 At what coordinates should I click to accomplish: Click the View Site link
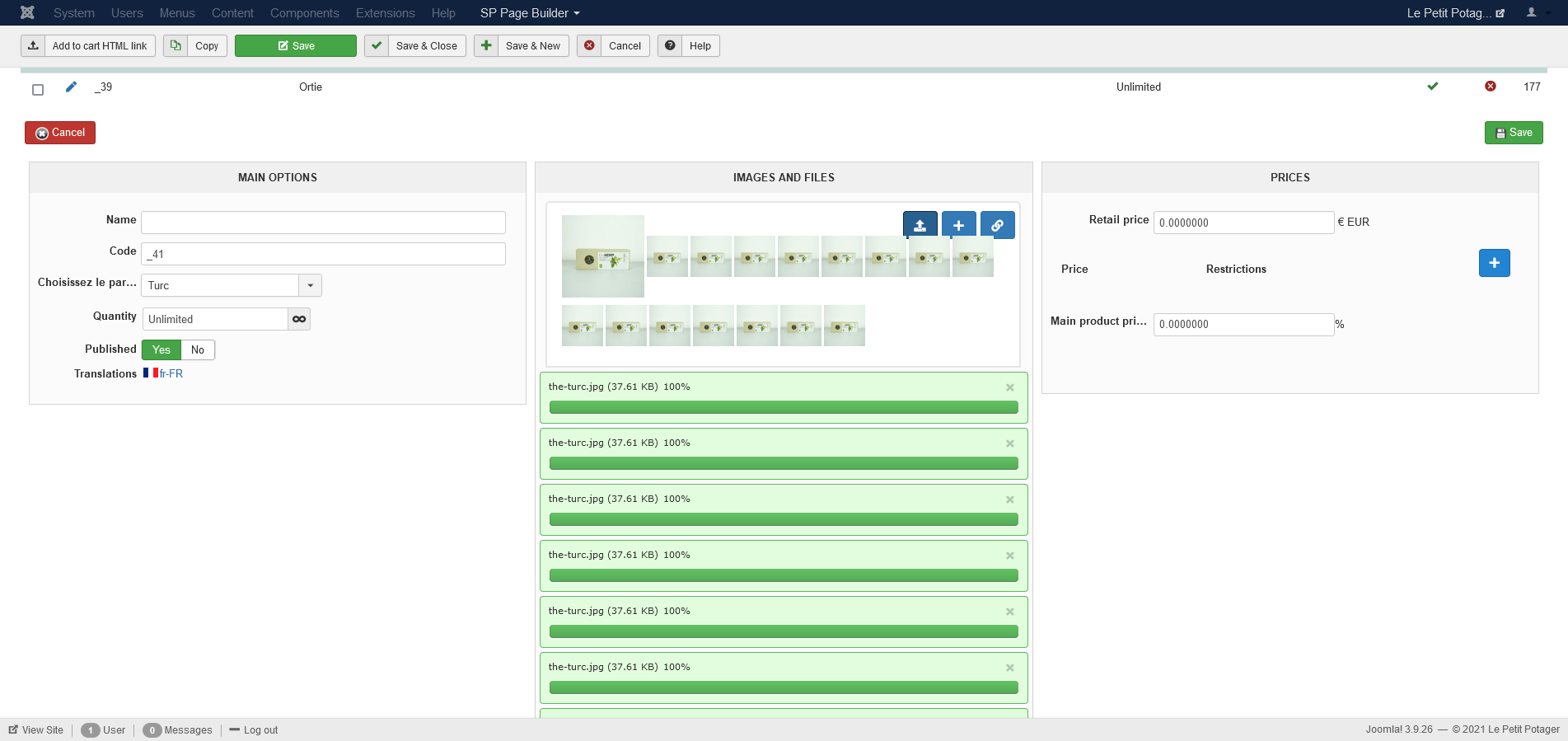36,730
